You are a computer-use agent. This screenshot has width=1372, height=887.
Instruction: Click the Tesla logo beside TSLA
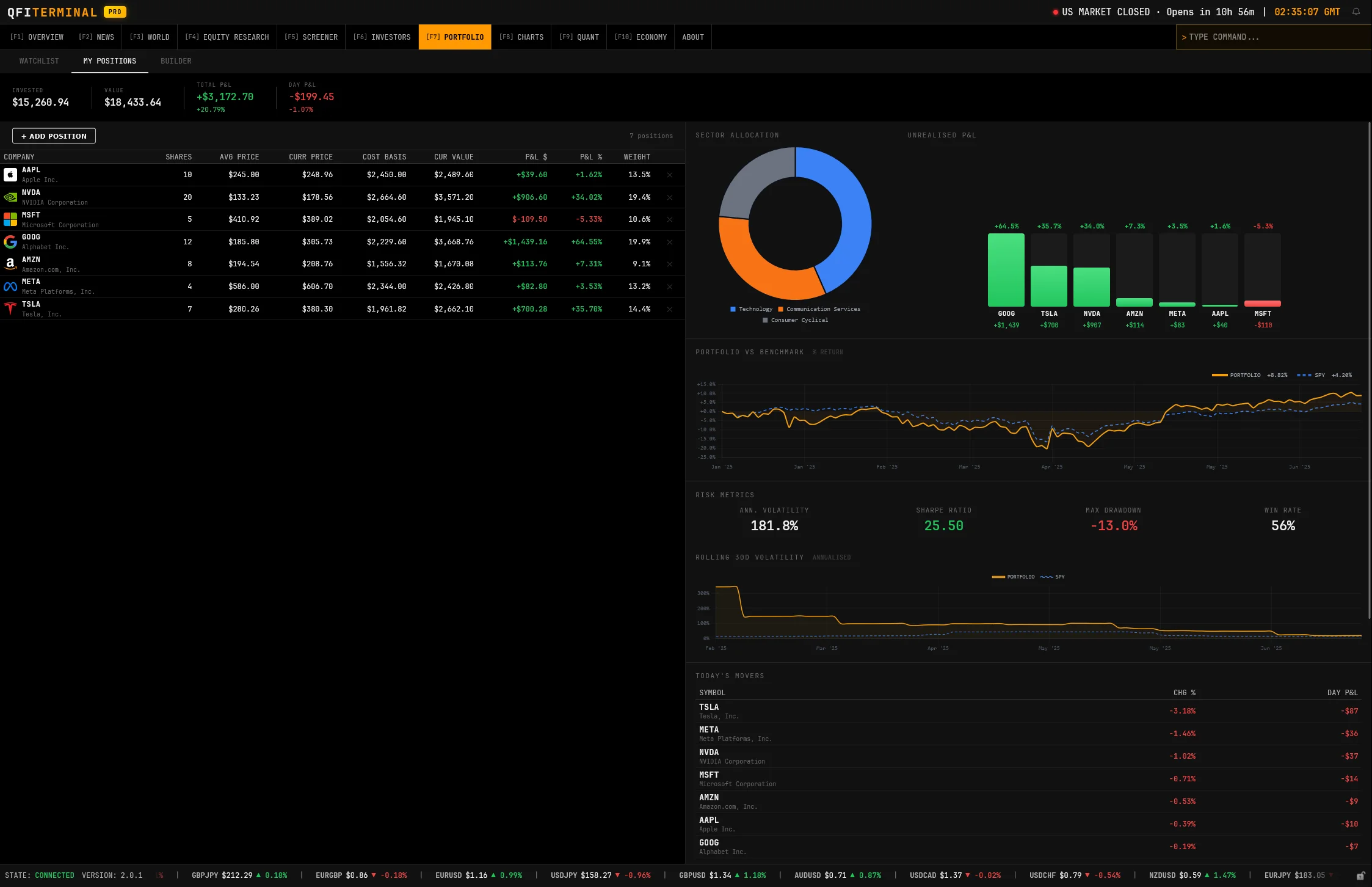pos(10,308)
